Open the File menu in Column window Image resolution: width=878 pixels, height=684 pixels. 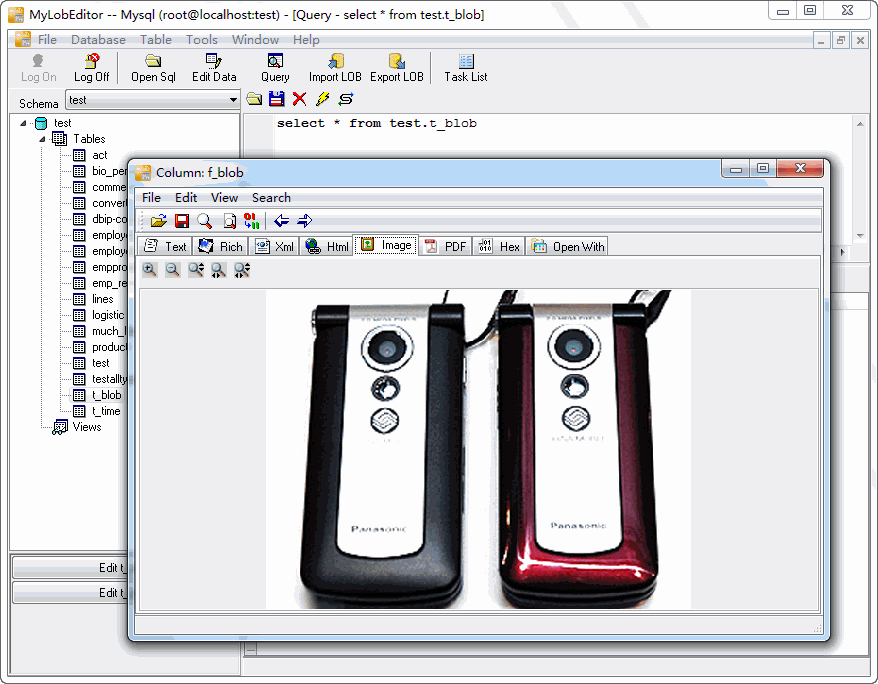pyautogui.click(x=151, y=198)
